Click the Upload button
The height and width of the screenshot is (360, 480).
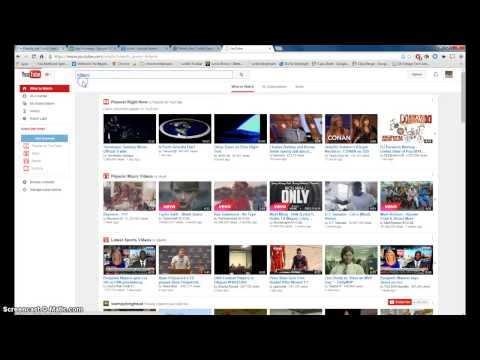click(417, 74)
